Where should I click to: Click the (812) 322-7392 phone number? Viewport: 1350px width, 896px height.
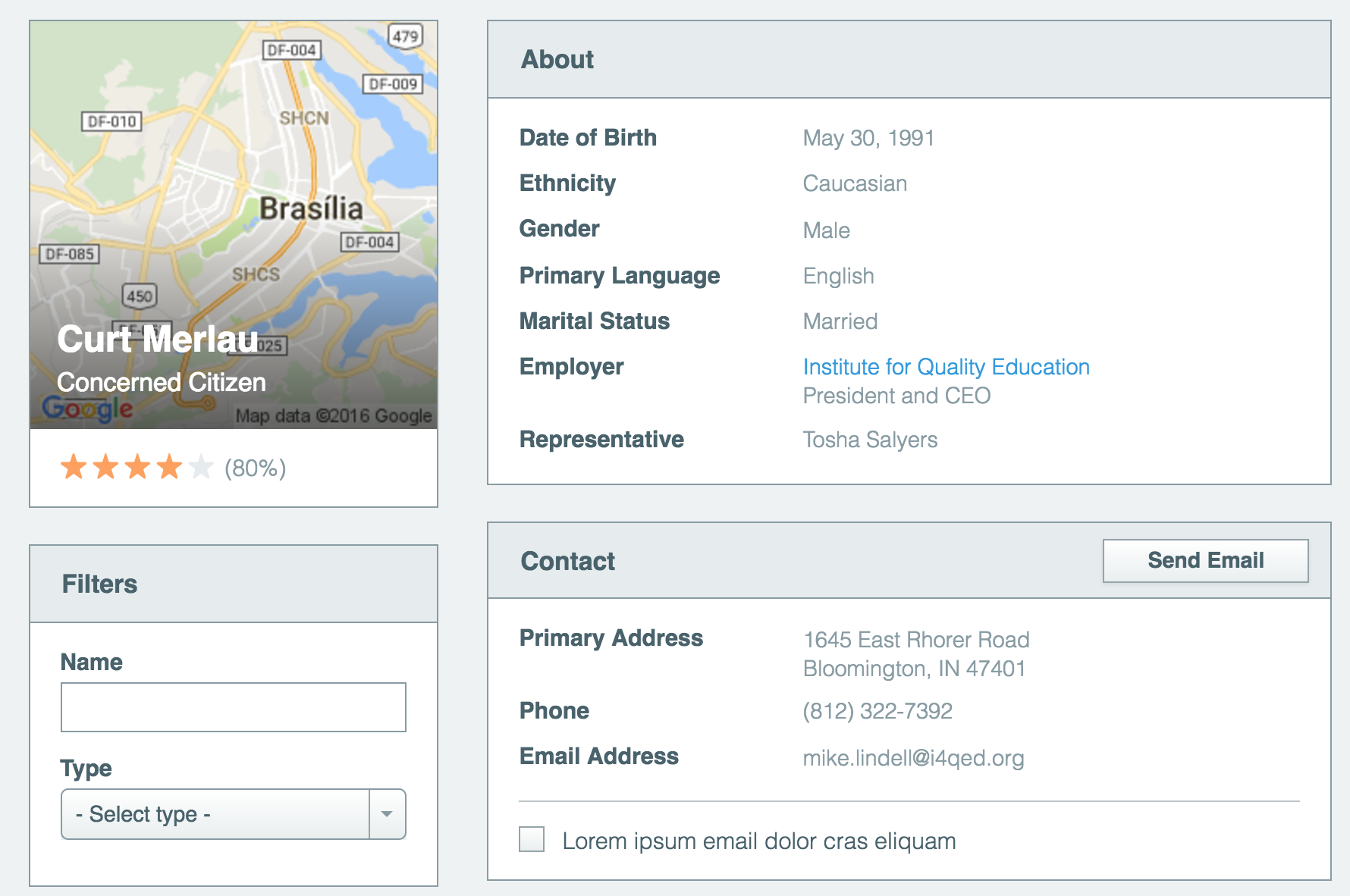click(877, 711)
